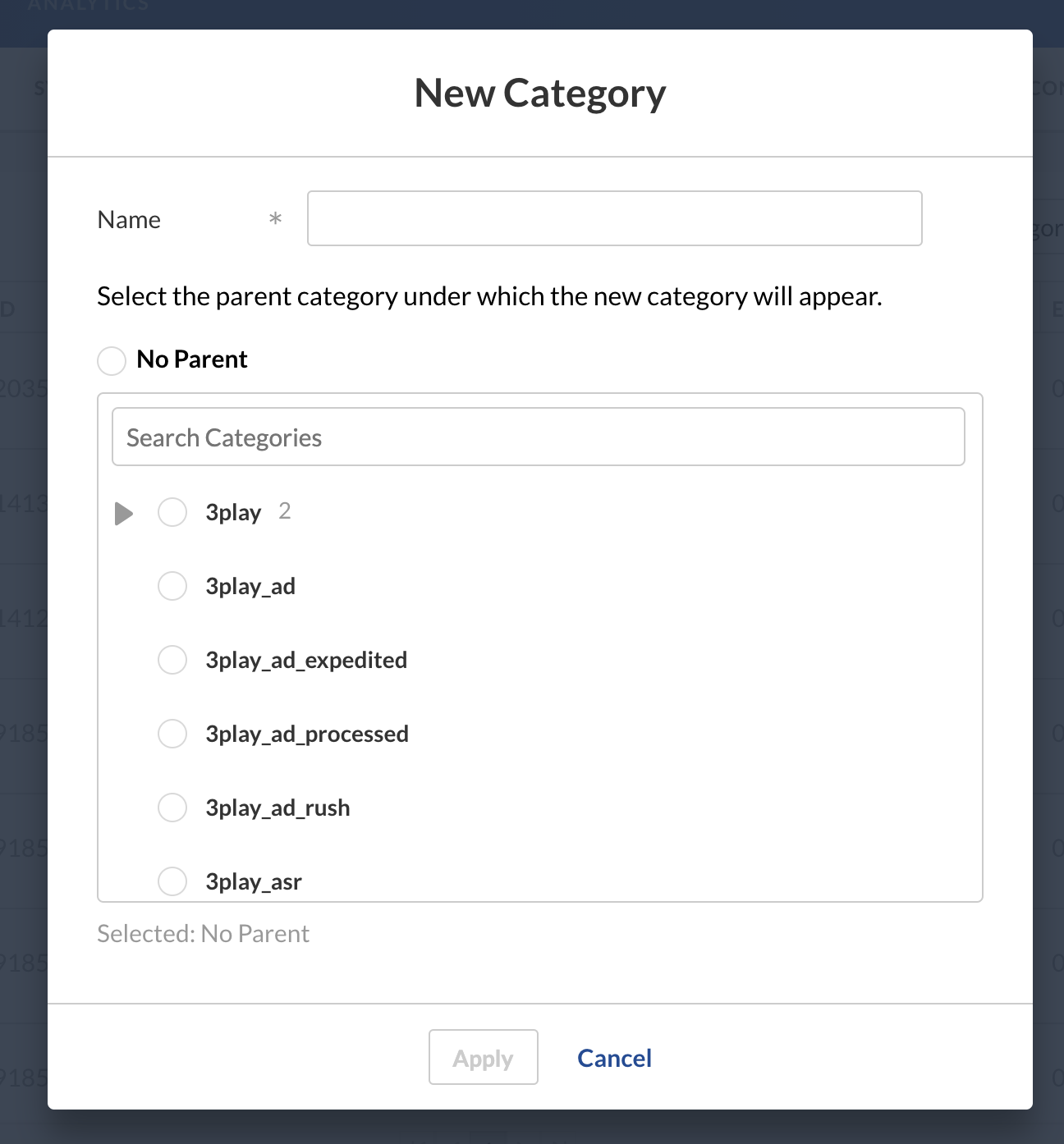Click the 3play_asr category name
This screenshot has height=1144, width=1064.
pos(254,882)
